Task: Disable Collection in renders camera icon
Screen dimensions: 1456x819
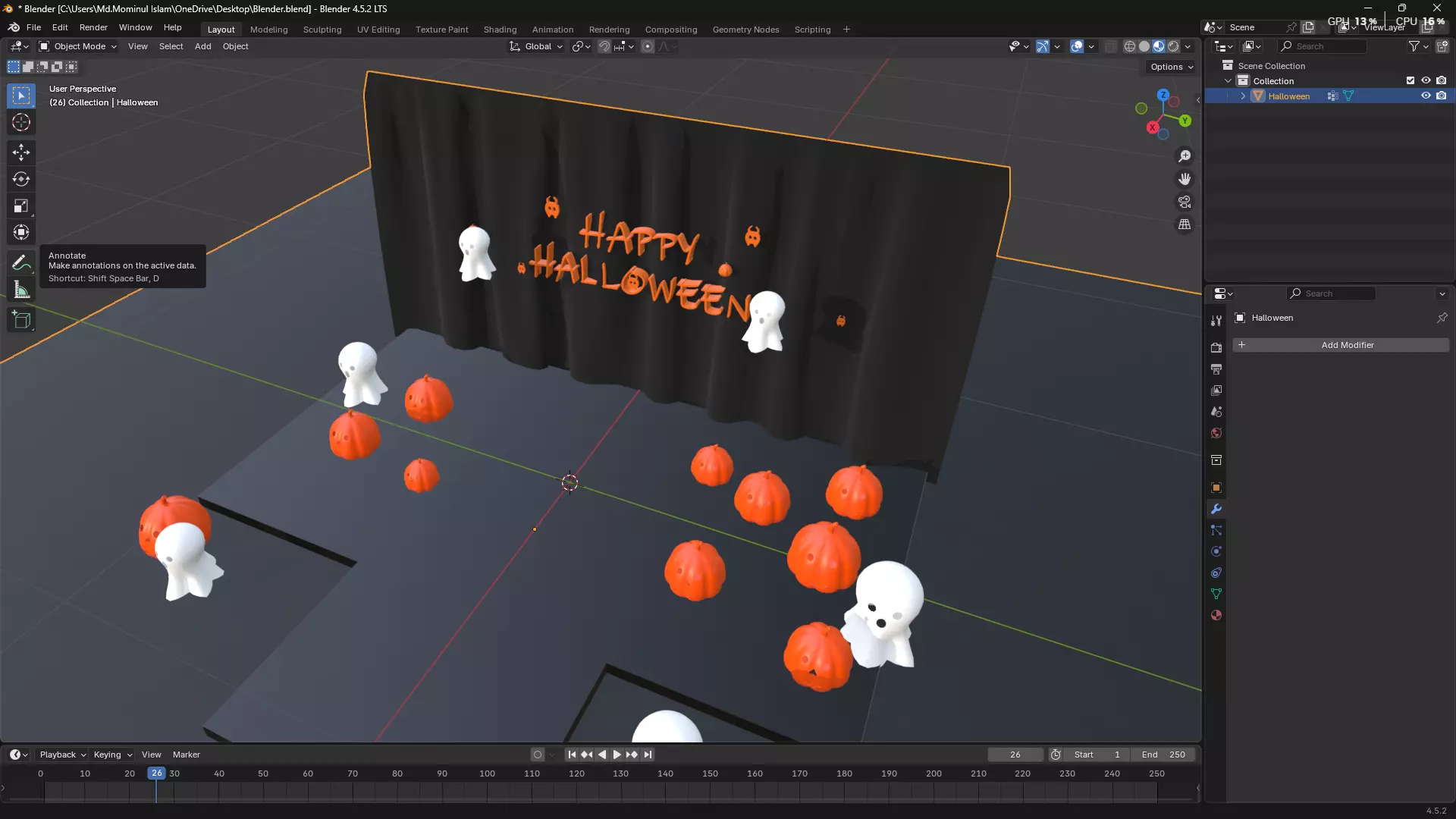Action: pos(1442,81)
